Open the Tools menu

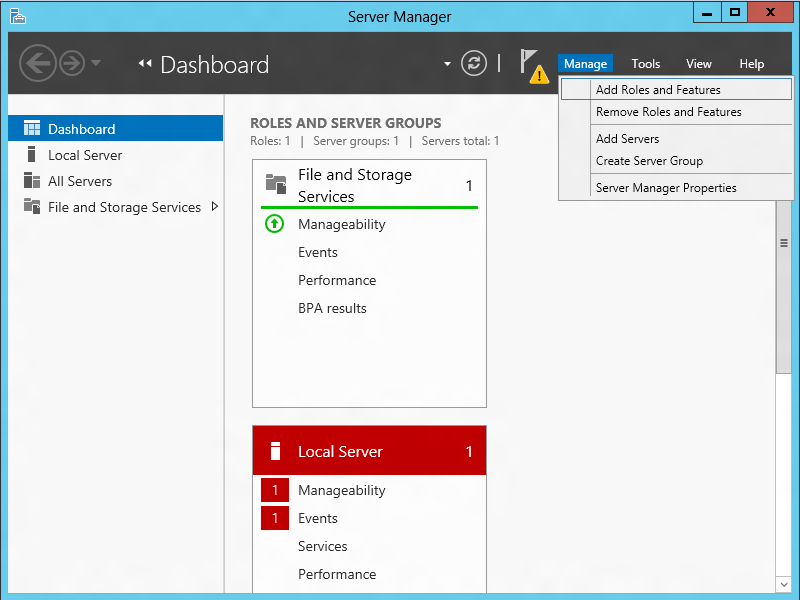click(x=645, y=63)
